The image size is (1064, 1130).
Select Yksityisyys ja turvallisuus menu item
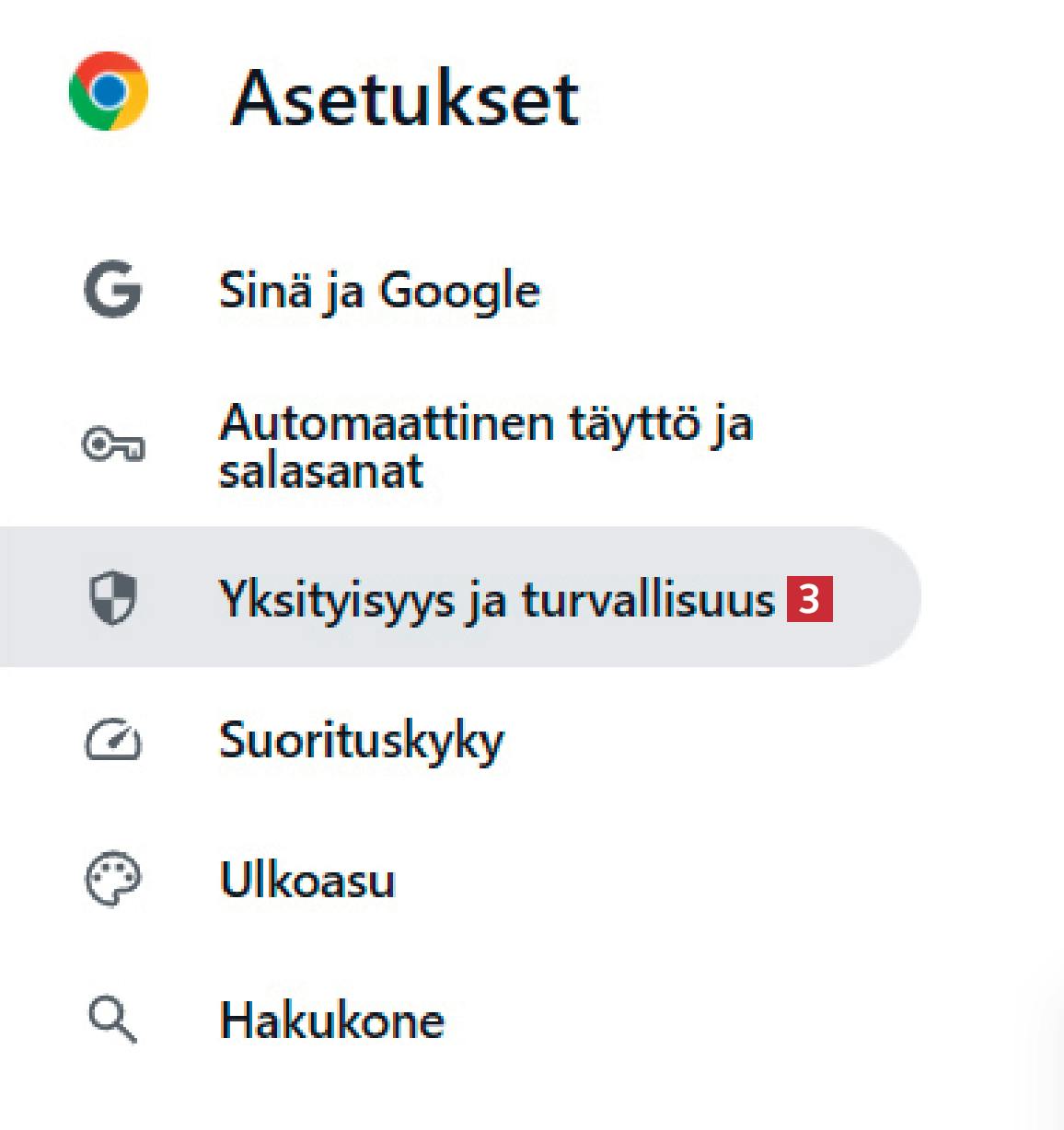coord(496,600)
